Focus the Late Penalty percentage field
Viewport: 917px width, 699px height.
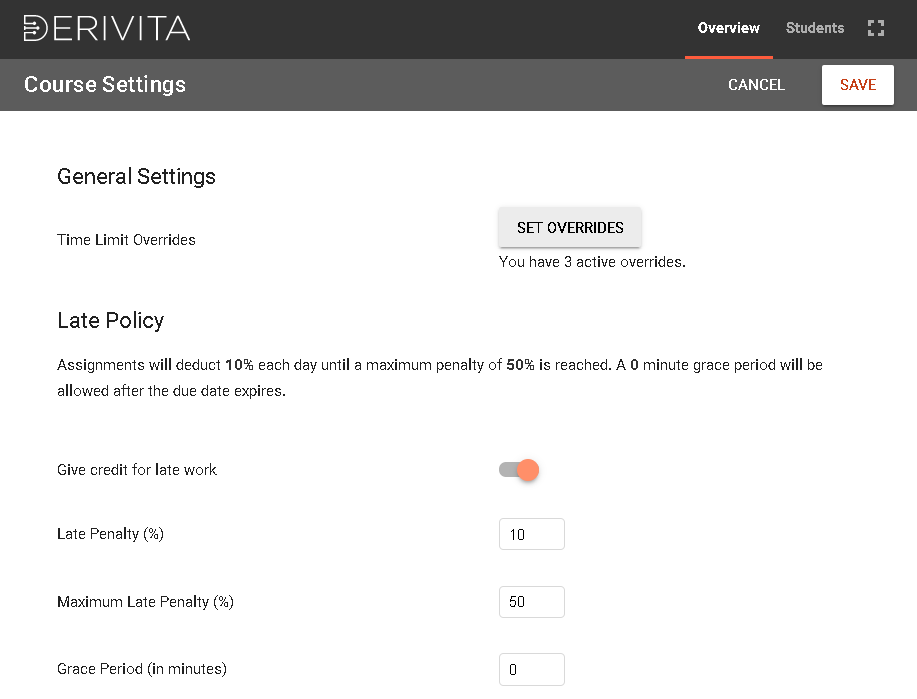(531, 535)
